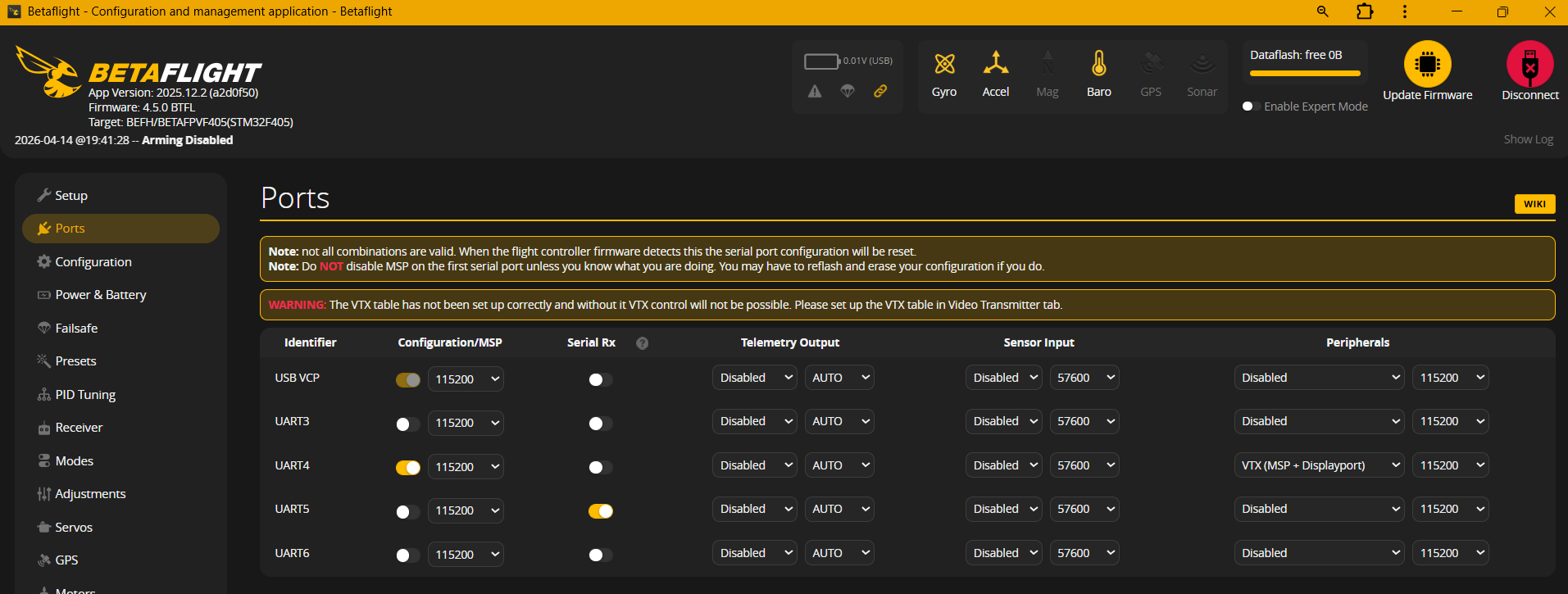
Task: Expand UART6 Sensor Input dropdown
Action: click(1003, 553)
